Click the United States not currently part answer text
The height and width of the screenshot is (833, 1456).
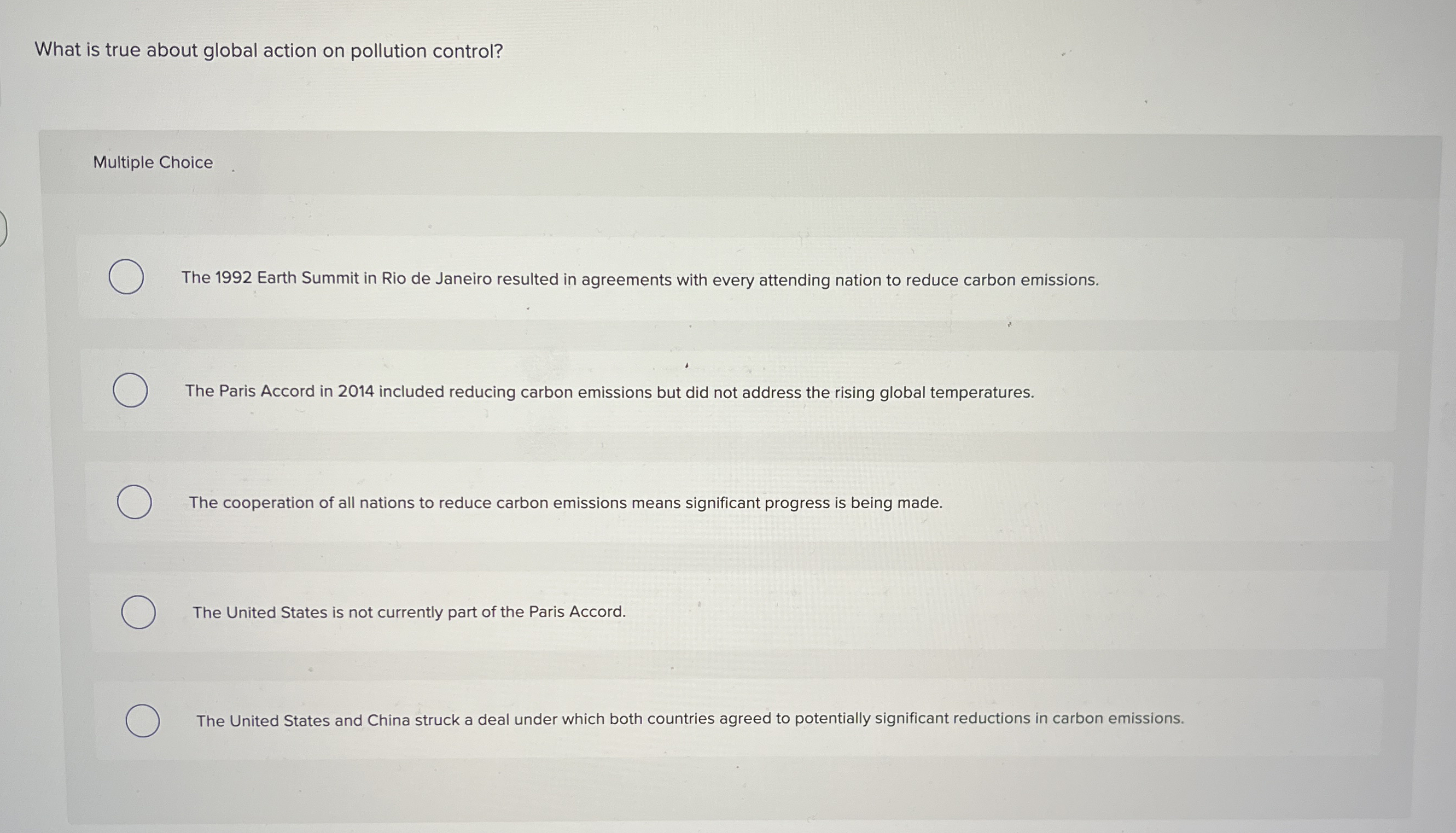(x=409, y=612)
